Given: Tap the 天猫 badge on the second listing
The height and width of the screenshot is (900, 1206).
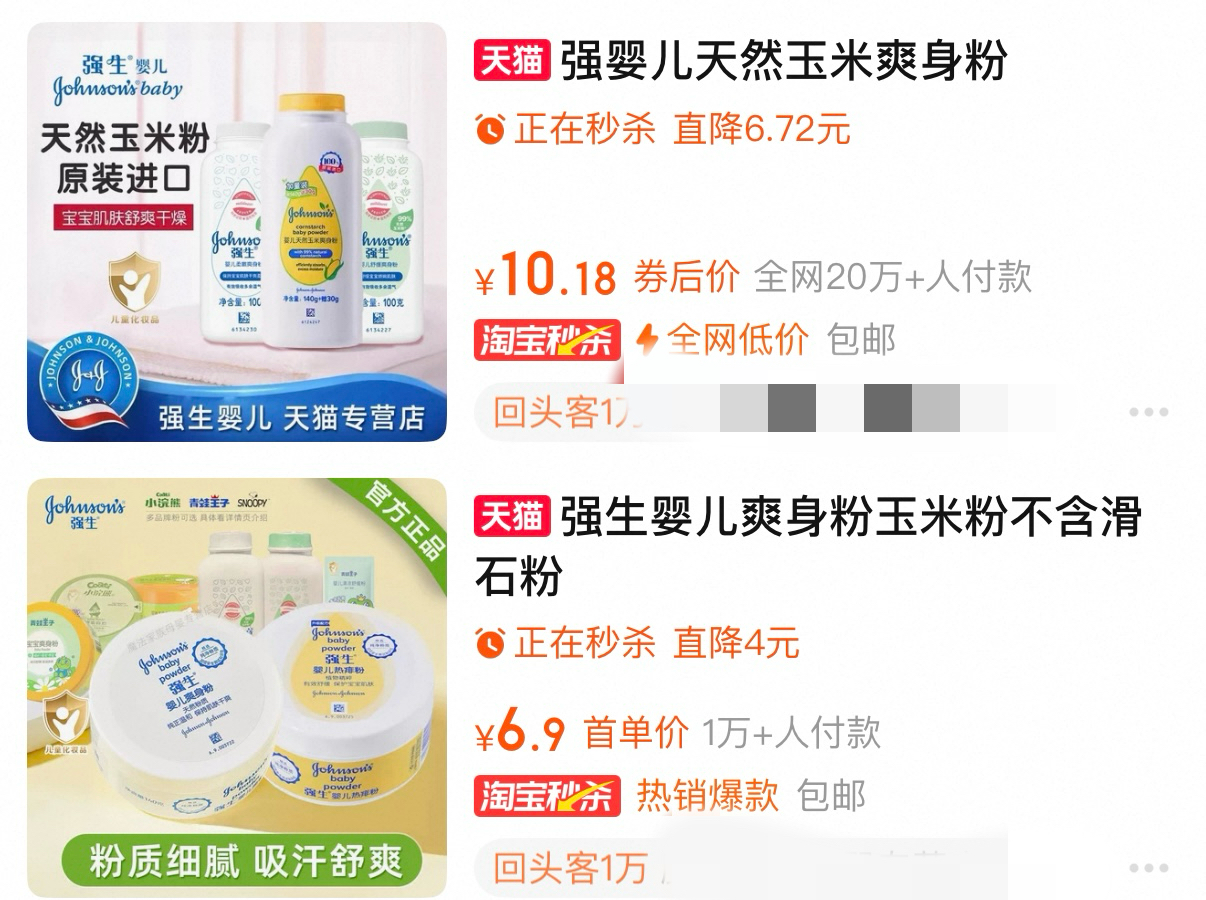Looking at the screenshot, I should point(512,517).
